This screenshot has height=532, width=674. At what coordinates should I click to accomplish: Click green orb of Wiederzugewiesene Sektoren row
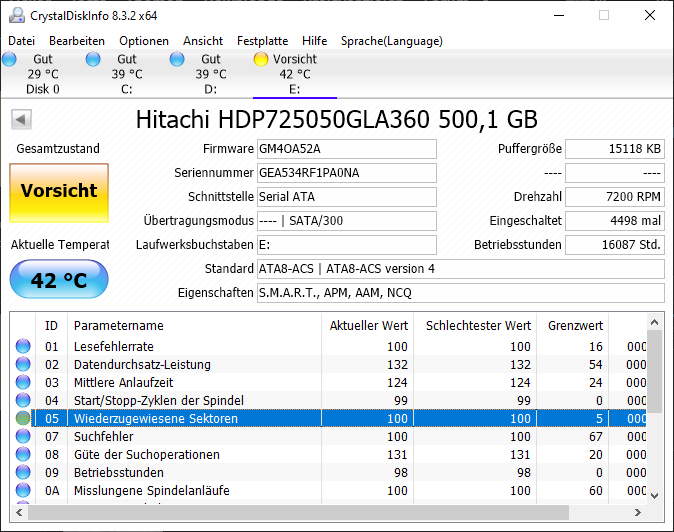point(23,419)
